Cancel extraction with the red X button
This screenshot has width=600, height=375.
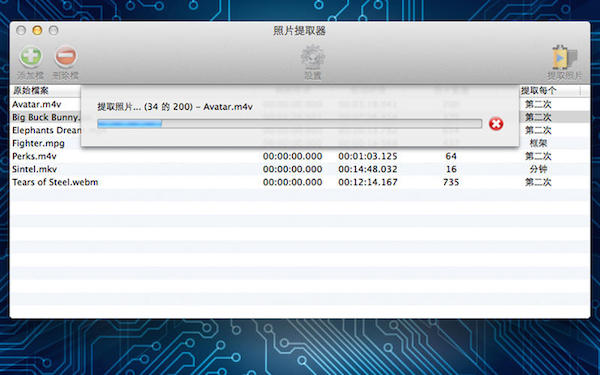[496, 124]
